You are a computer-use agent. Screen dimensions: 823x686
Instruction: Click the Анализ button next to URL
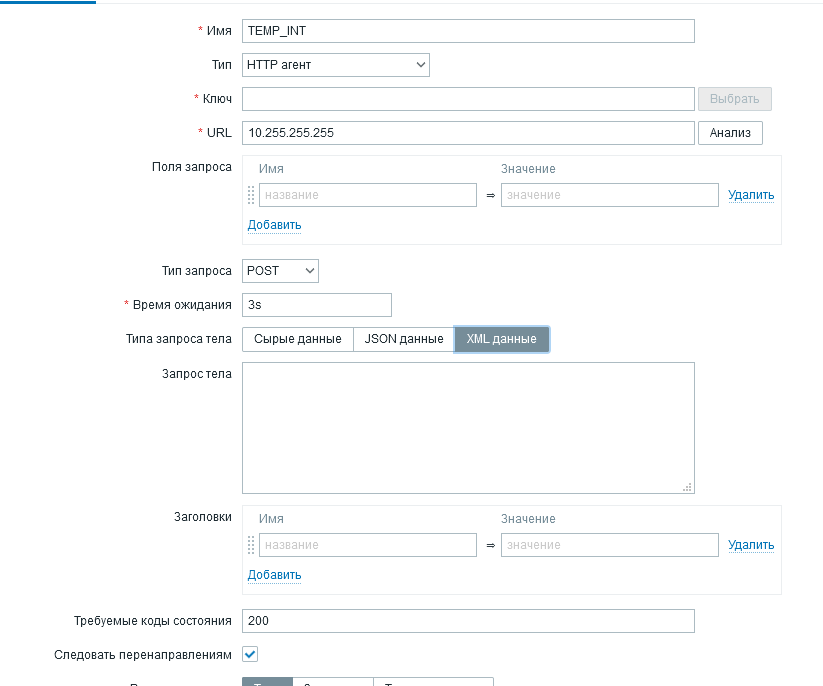(x=730, y=132)
